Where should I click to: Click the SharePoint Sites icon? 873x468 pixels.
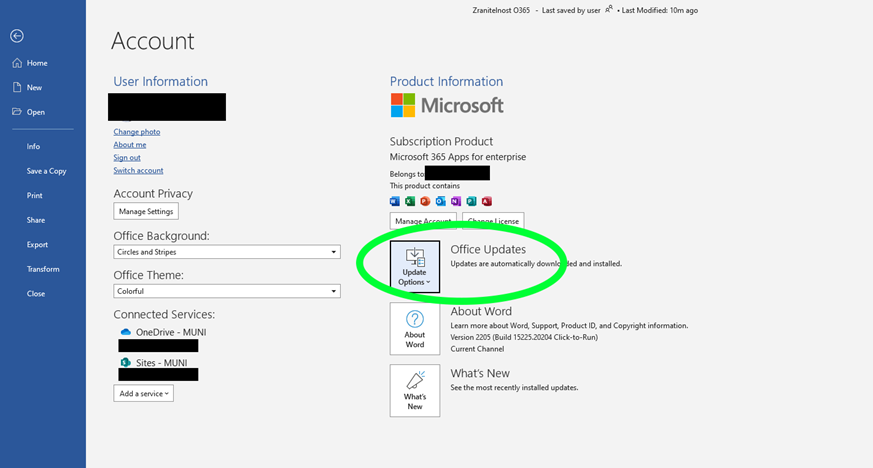pos(125,362)
